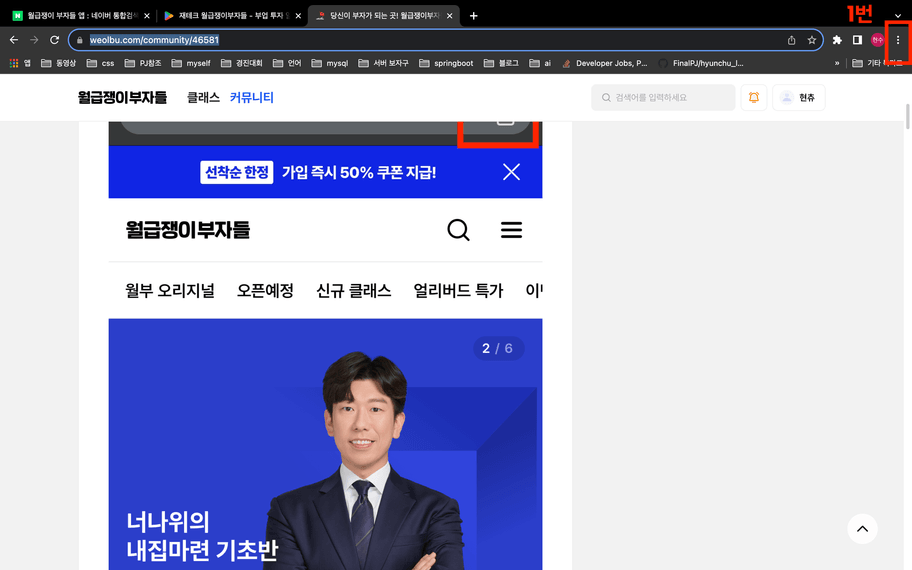Open the 언어 bookmark folder
The height and width of the screenshot is (570, 912).
tap(287, 63)
